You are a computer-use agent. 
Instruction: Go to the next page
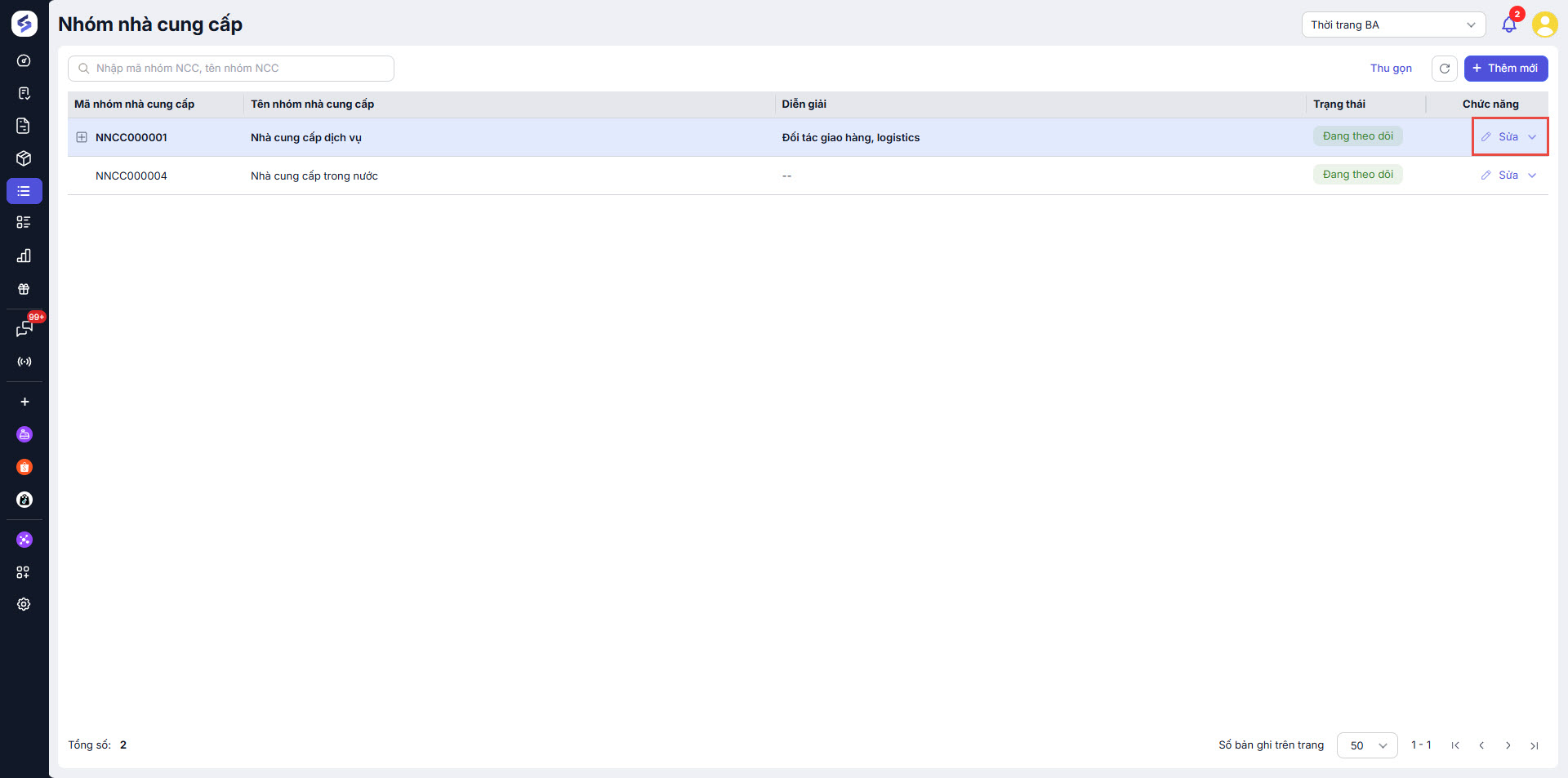pyautogui.click(x=1508, y=745)
